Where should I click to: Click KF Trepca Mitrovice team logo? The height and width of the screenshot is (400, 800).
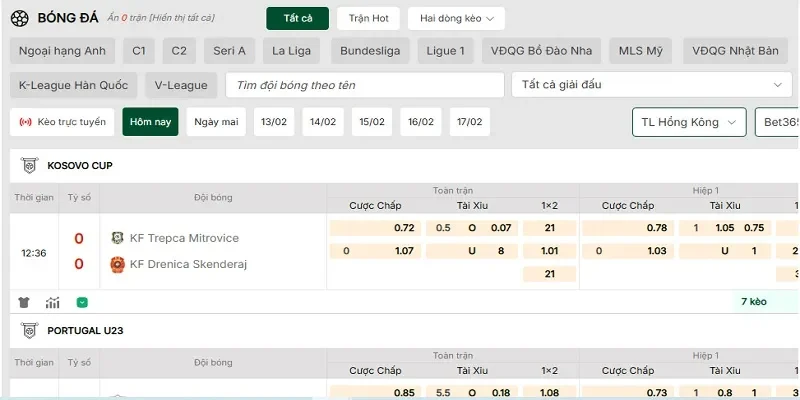[x=117, y=238]
